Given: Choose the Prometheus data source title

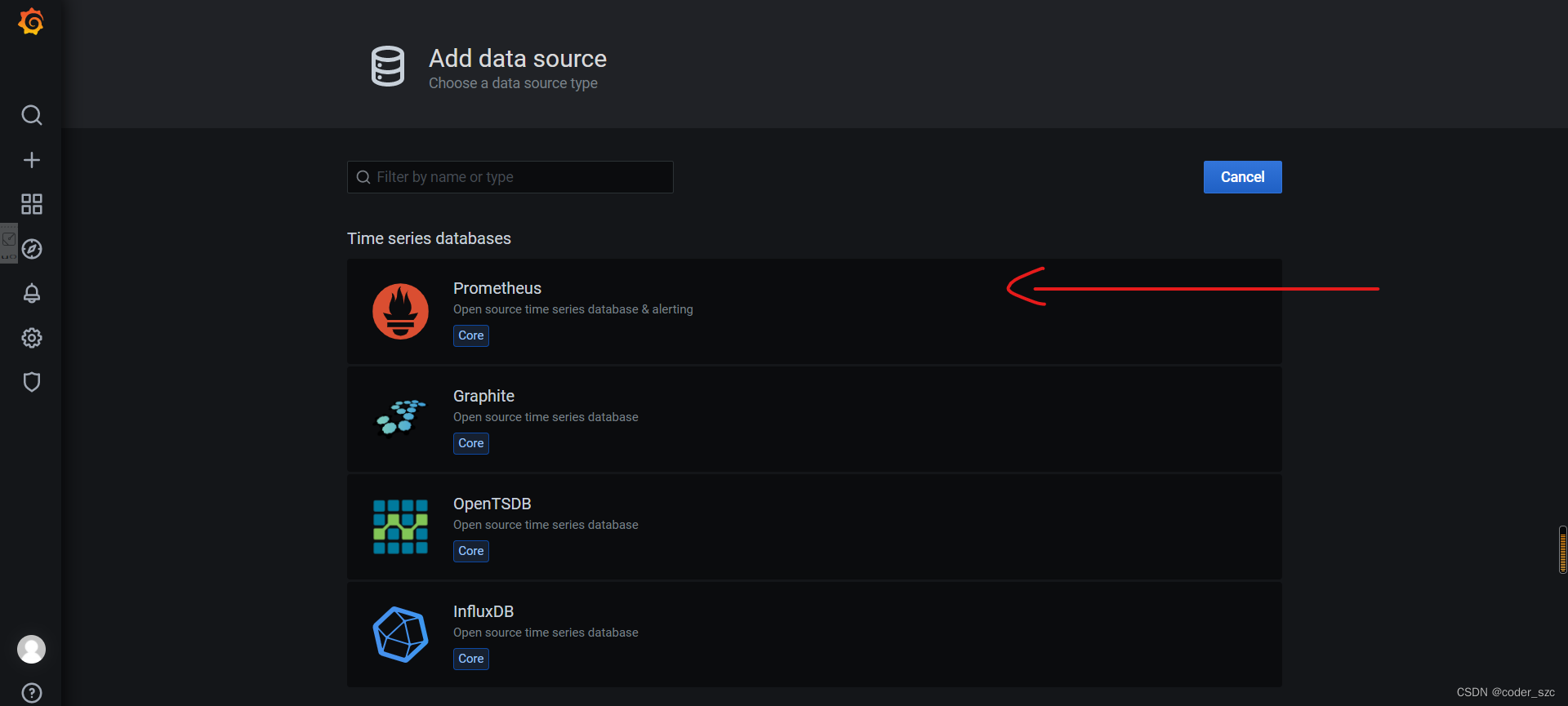Looking at the screenshot, I should (x=497, y=288).
